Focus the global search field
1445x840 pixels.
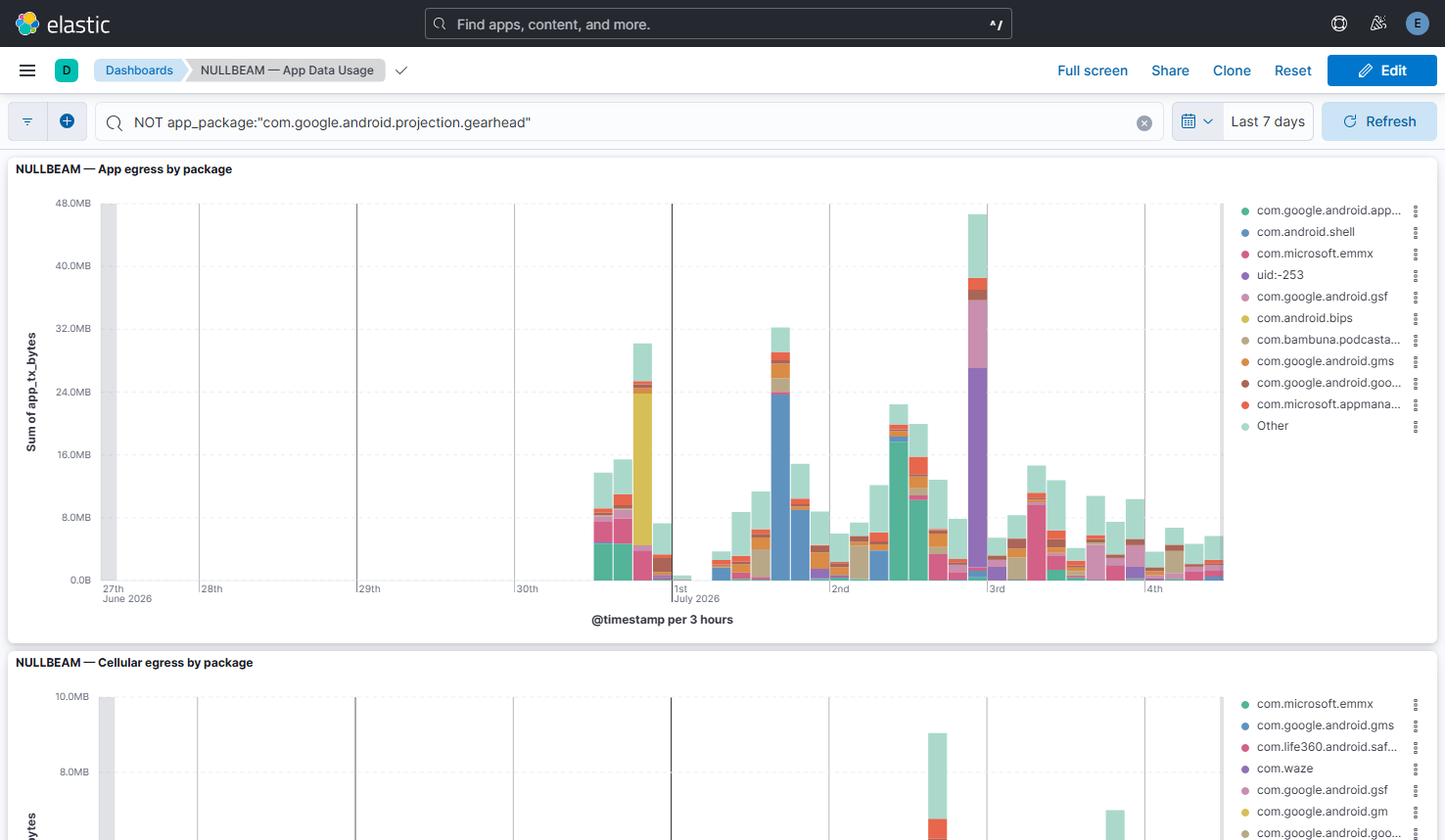click(718, 23)
